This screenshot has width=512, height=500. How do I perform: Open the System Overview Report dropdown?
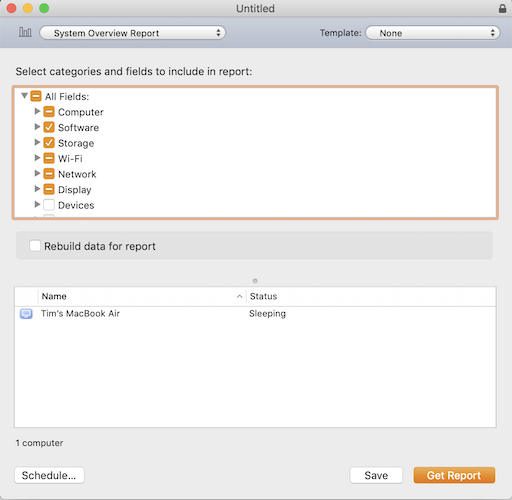pyautogui.click(x=133, y=33)
